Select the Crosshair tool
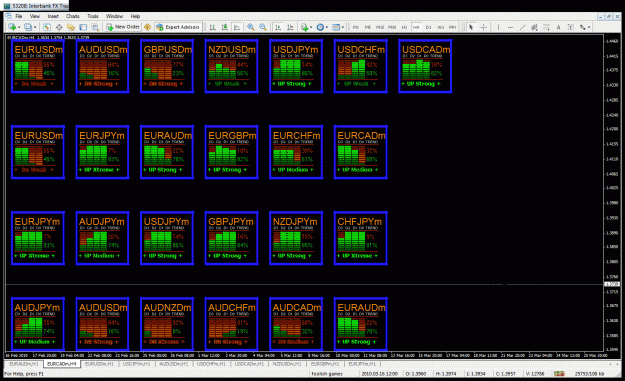This screenshot has width=625, height=381. pyautogui.click(x=483, y=27)
